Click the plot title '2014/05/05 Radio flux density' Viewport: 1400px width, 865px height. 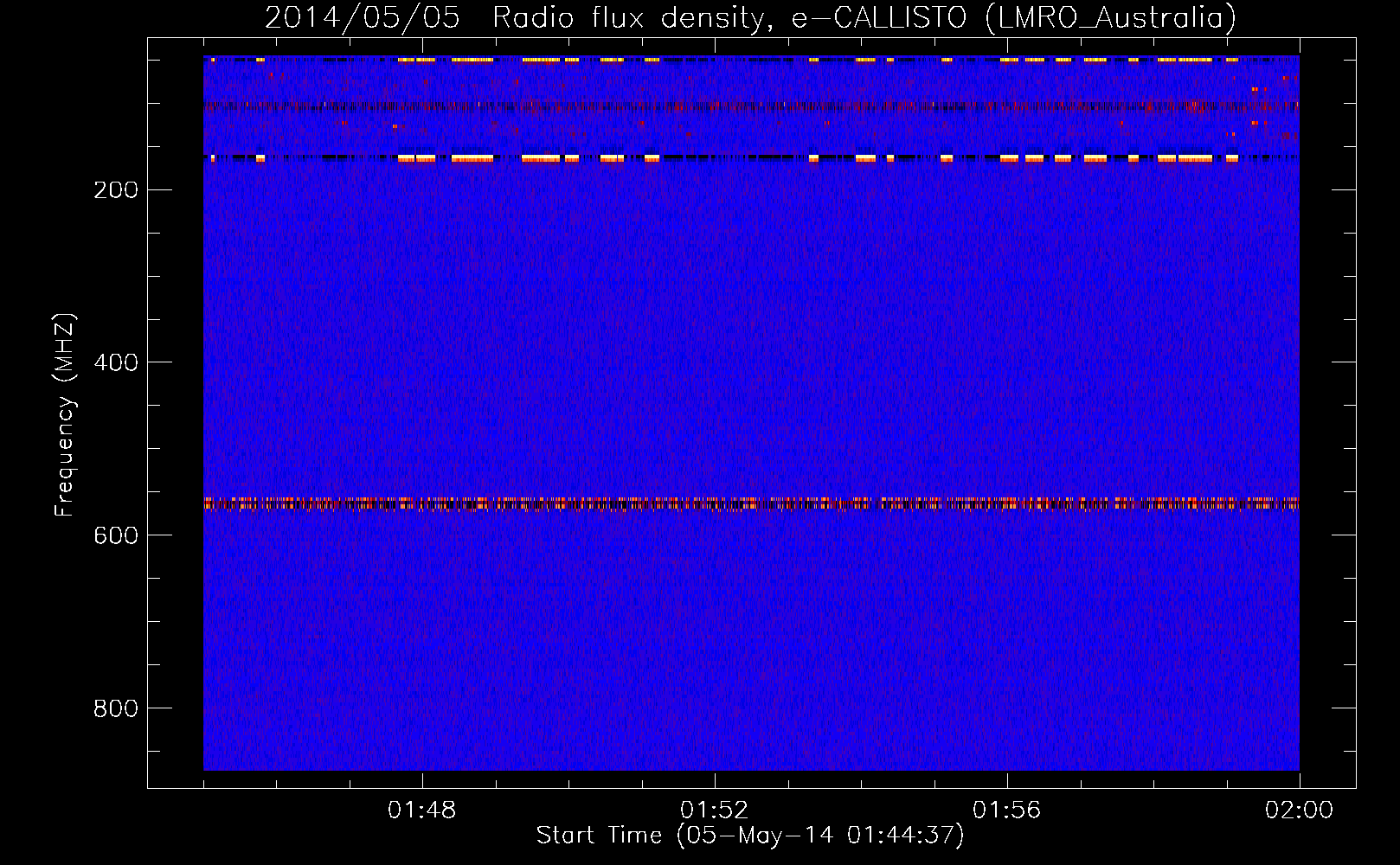[751, 17]
